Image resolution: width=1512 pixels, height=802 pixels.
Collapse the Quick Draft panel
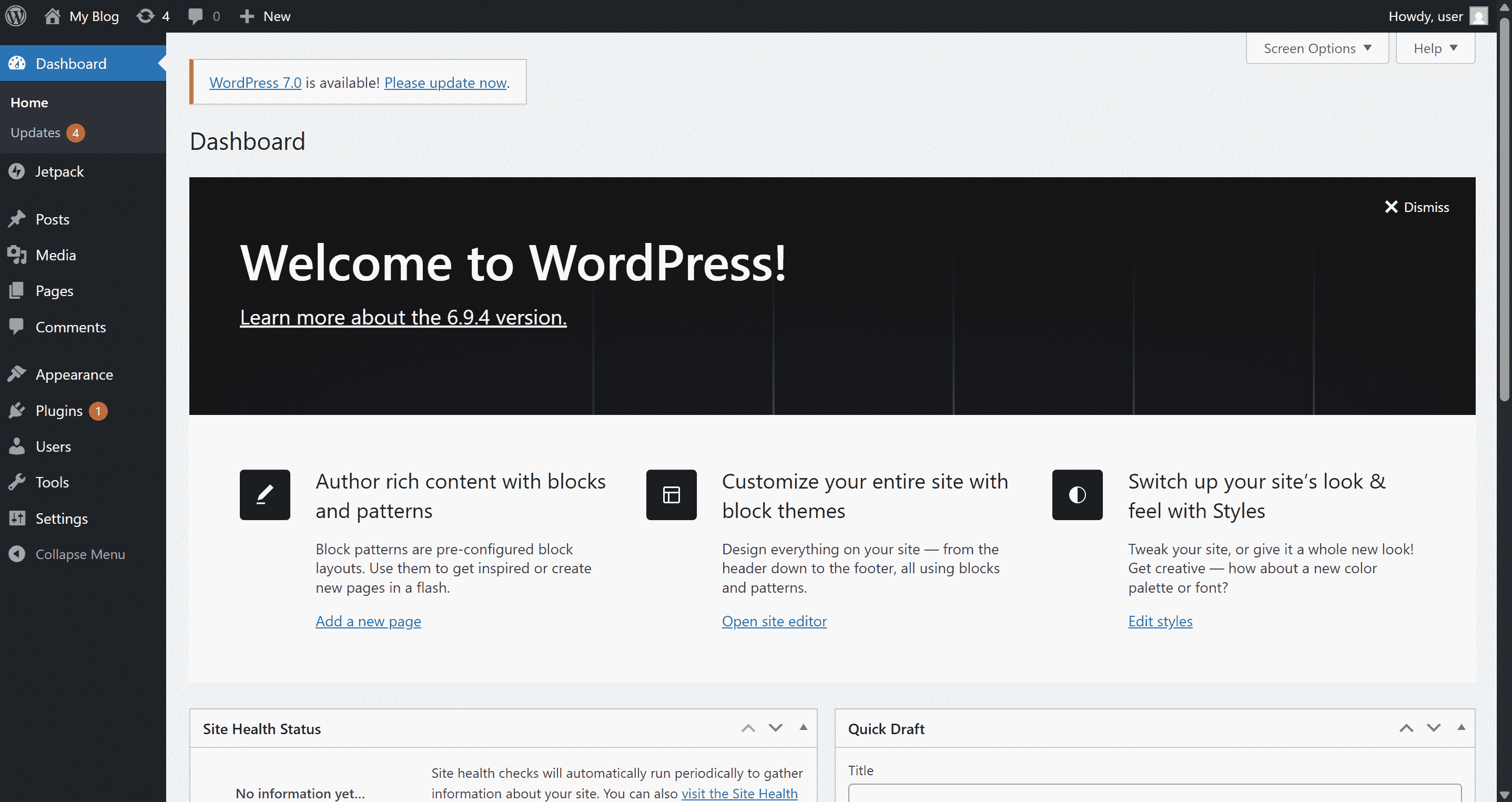coord(1461,727)
